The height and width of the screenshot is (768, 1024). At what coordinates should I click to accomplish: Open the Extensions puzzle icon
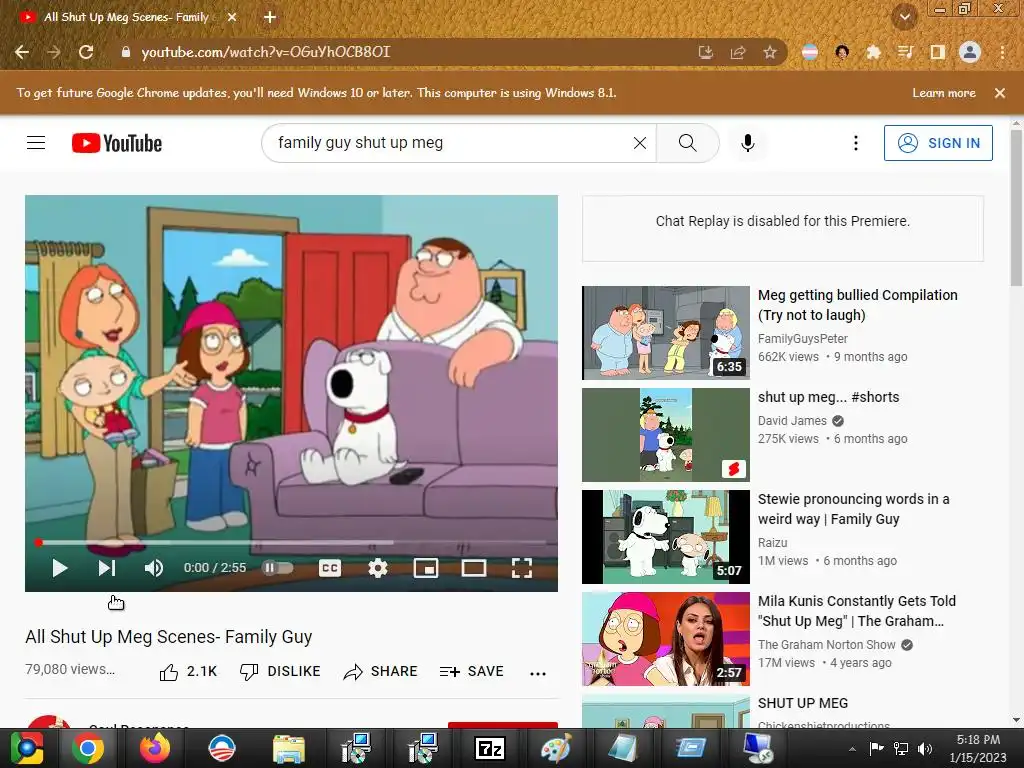(874, 52)
